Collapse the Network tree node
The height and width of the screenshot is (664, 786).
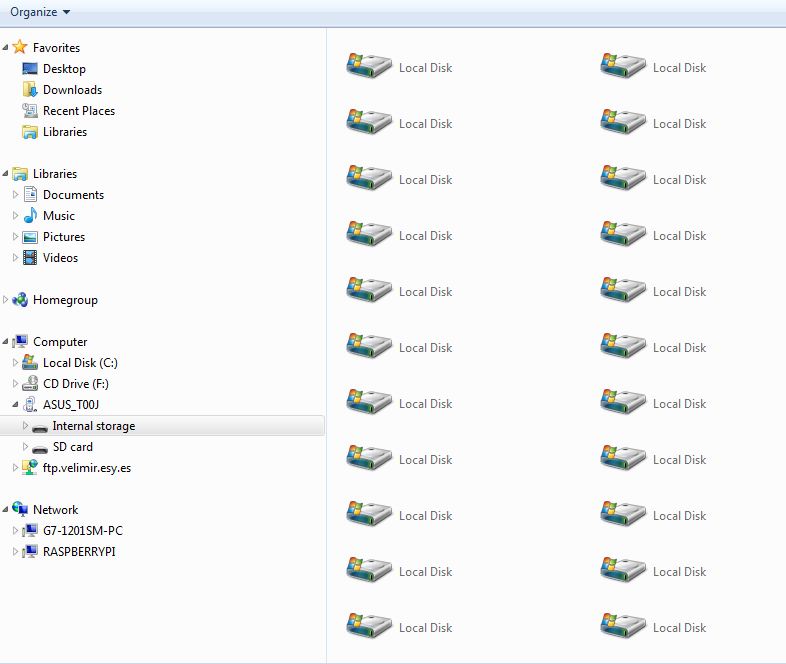point(5,510)
